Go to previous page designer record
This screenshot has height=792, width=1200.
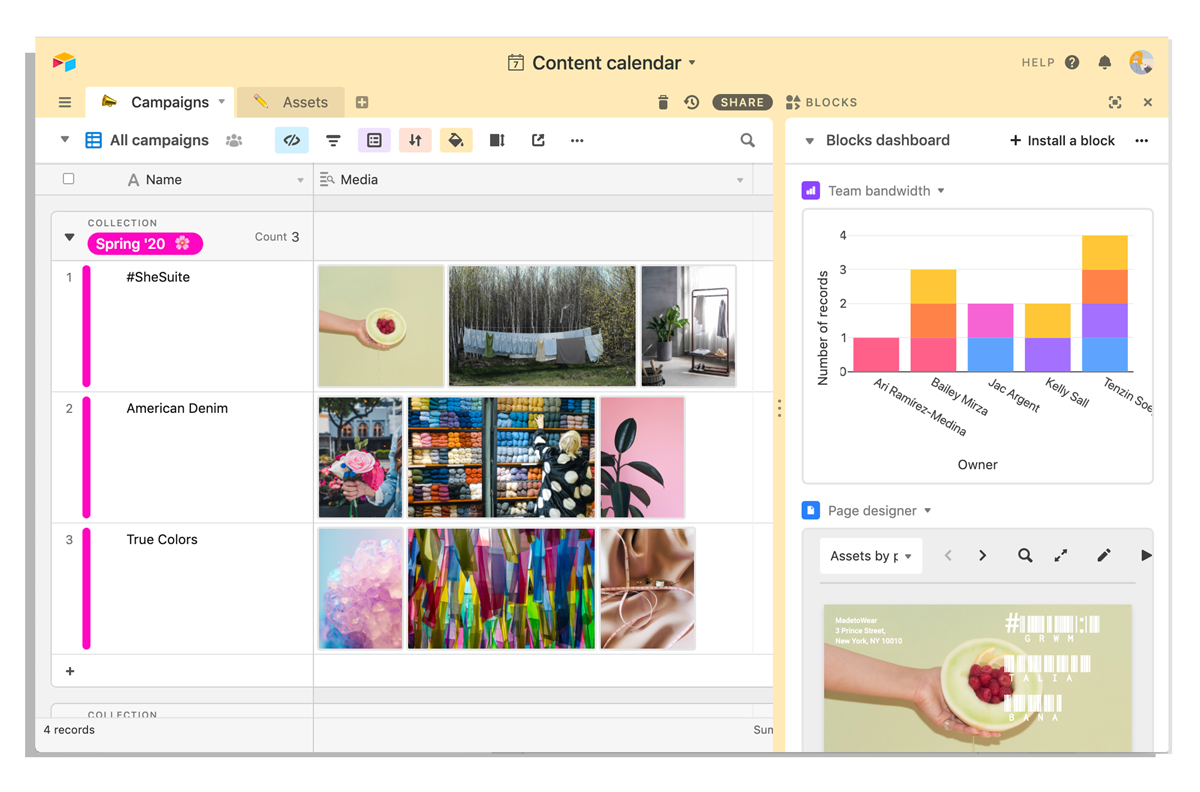[948, 556]
